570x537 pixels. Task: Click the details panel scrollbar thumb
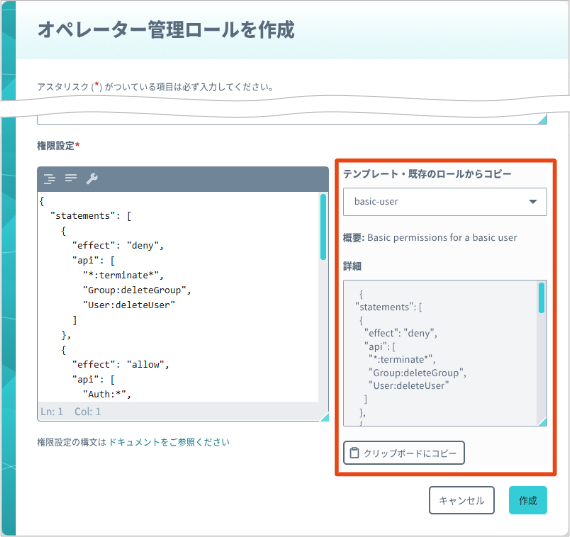(x=541, y=298)
